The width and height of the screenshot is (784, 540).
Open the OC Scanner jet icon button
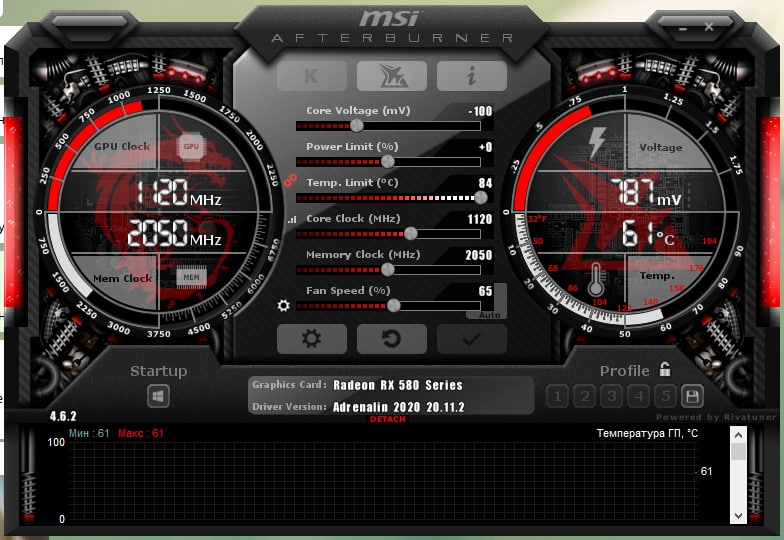pyautogui.click(x=392, y=76)
